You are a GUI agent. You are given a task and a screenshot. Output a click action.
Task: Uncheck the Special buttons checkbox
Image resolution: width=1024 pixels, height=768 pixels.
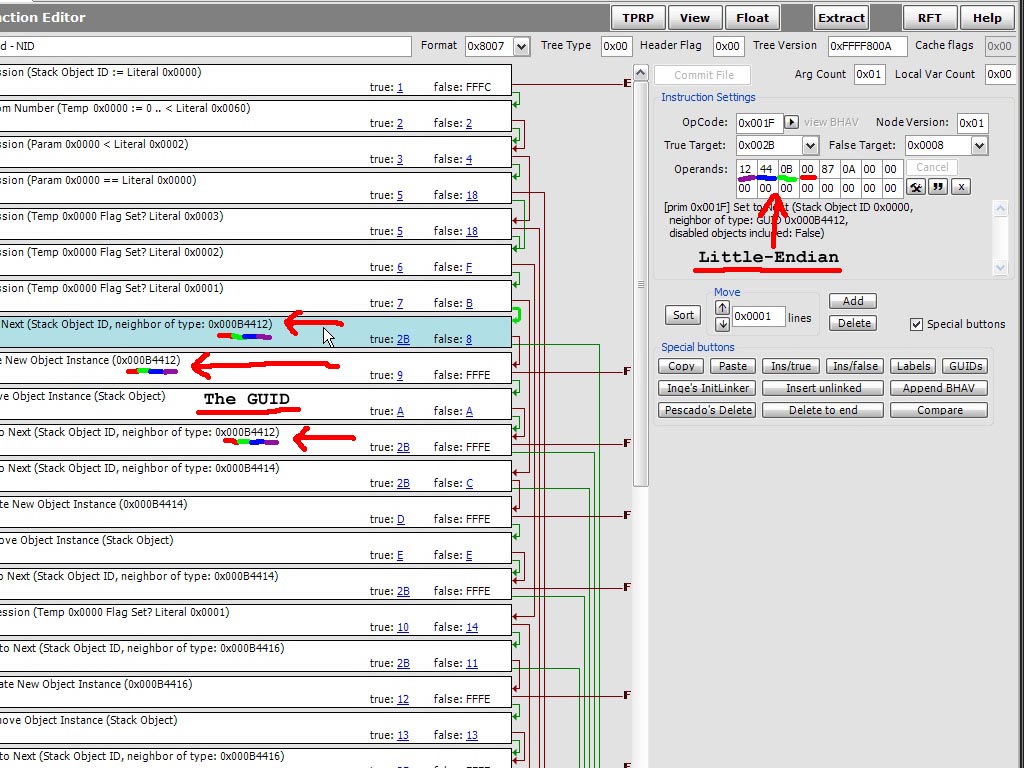pyautogui.click(x=916, y=324)
